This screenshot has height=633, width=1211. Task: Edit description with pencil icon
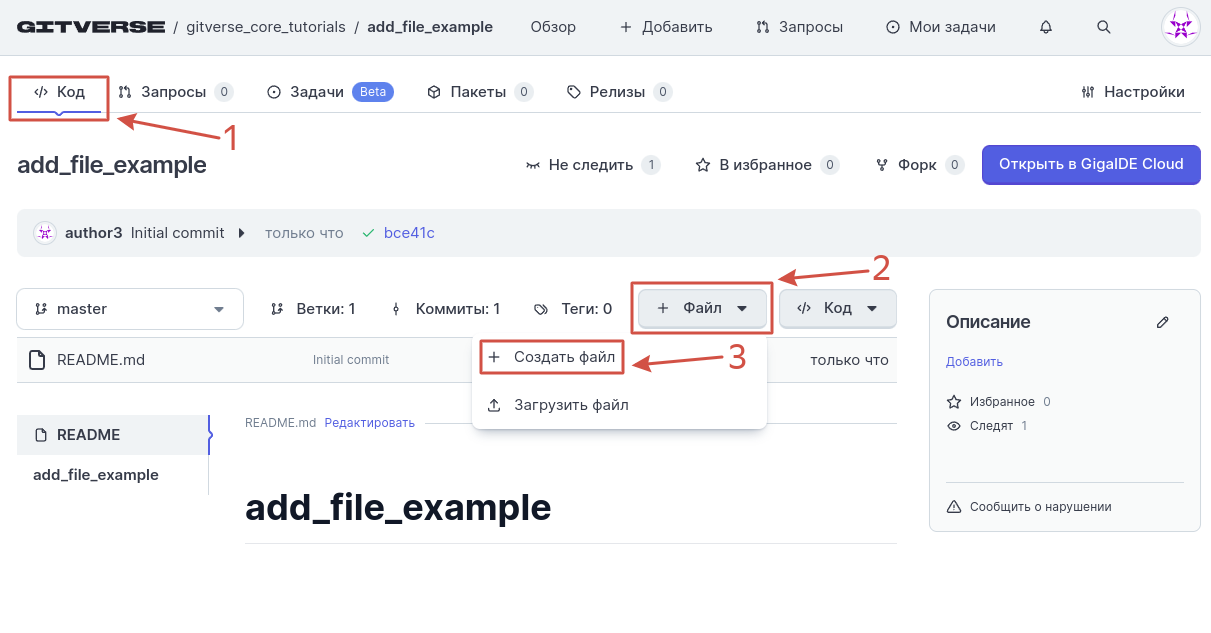pyautogui.click(x=1162, y=322)
